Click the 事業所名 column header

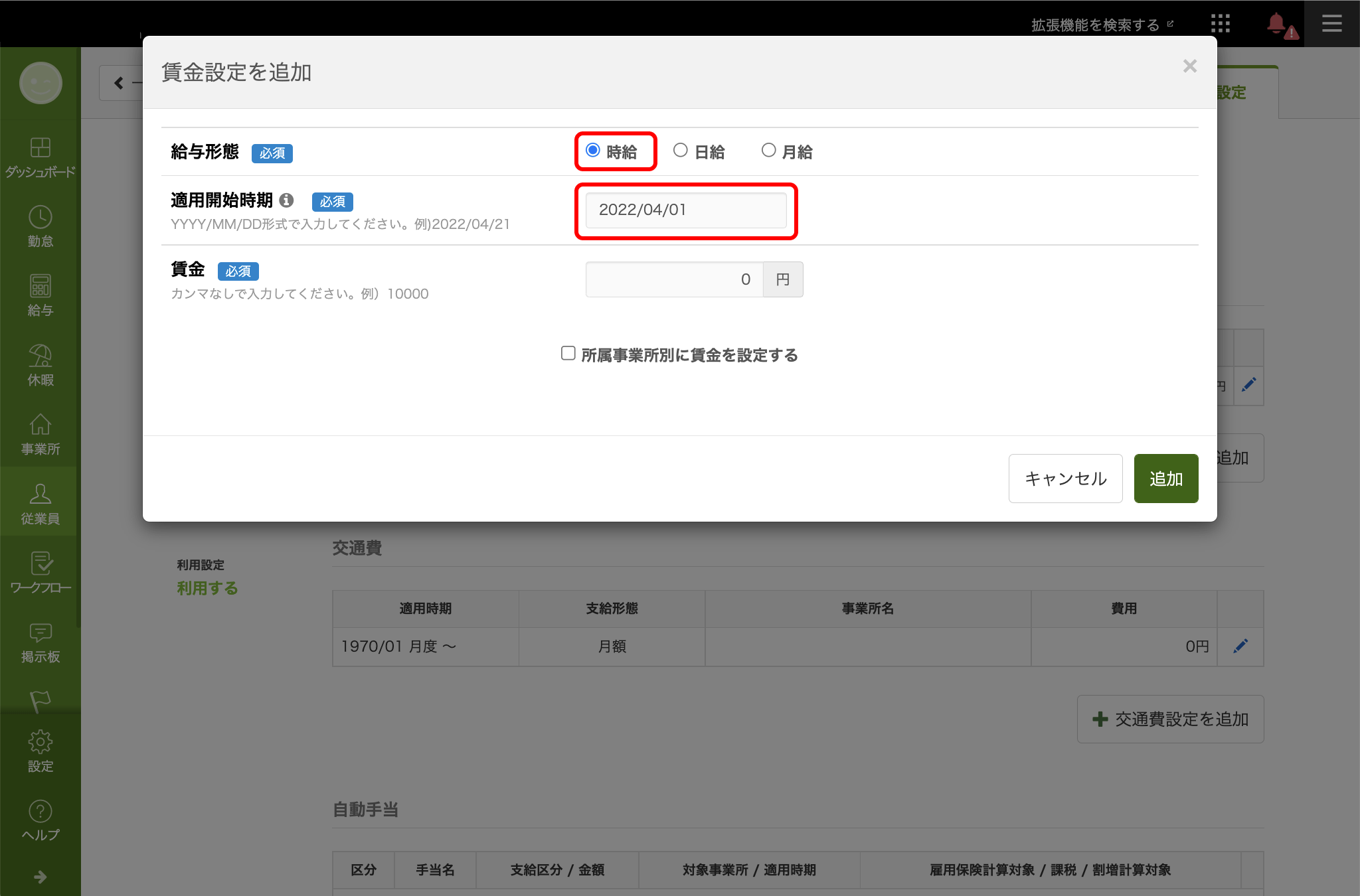coord(868,609)
